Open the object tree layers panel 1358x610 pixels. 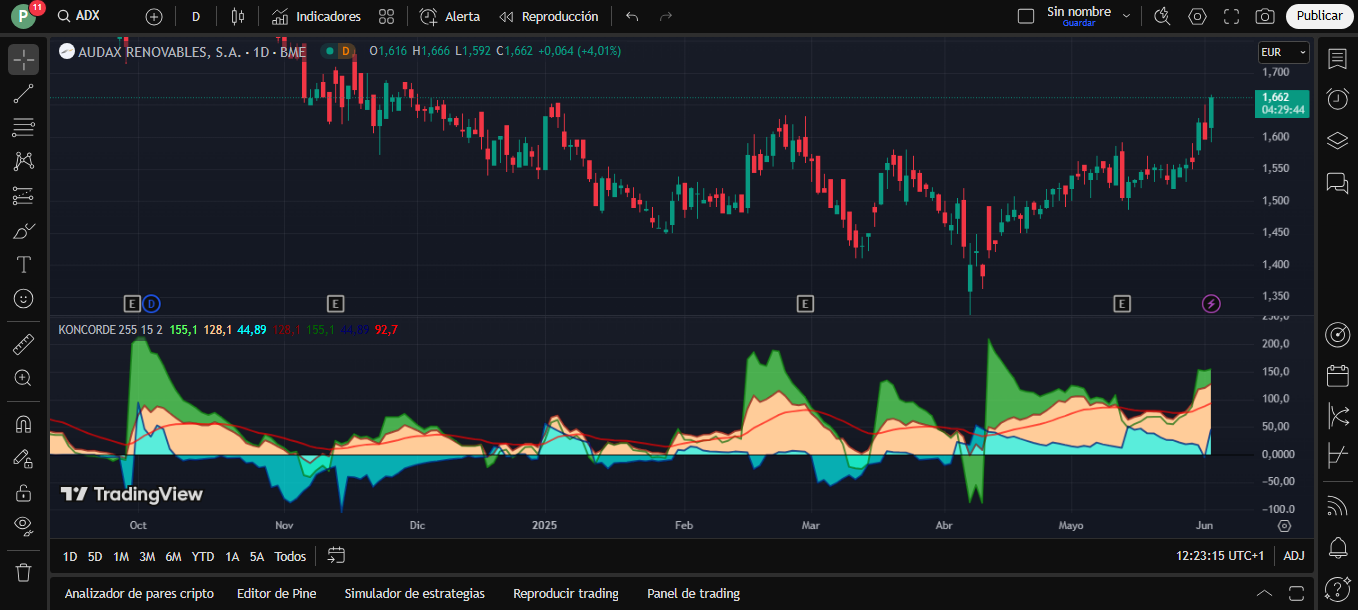point(1338,140)
